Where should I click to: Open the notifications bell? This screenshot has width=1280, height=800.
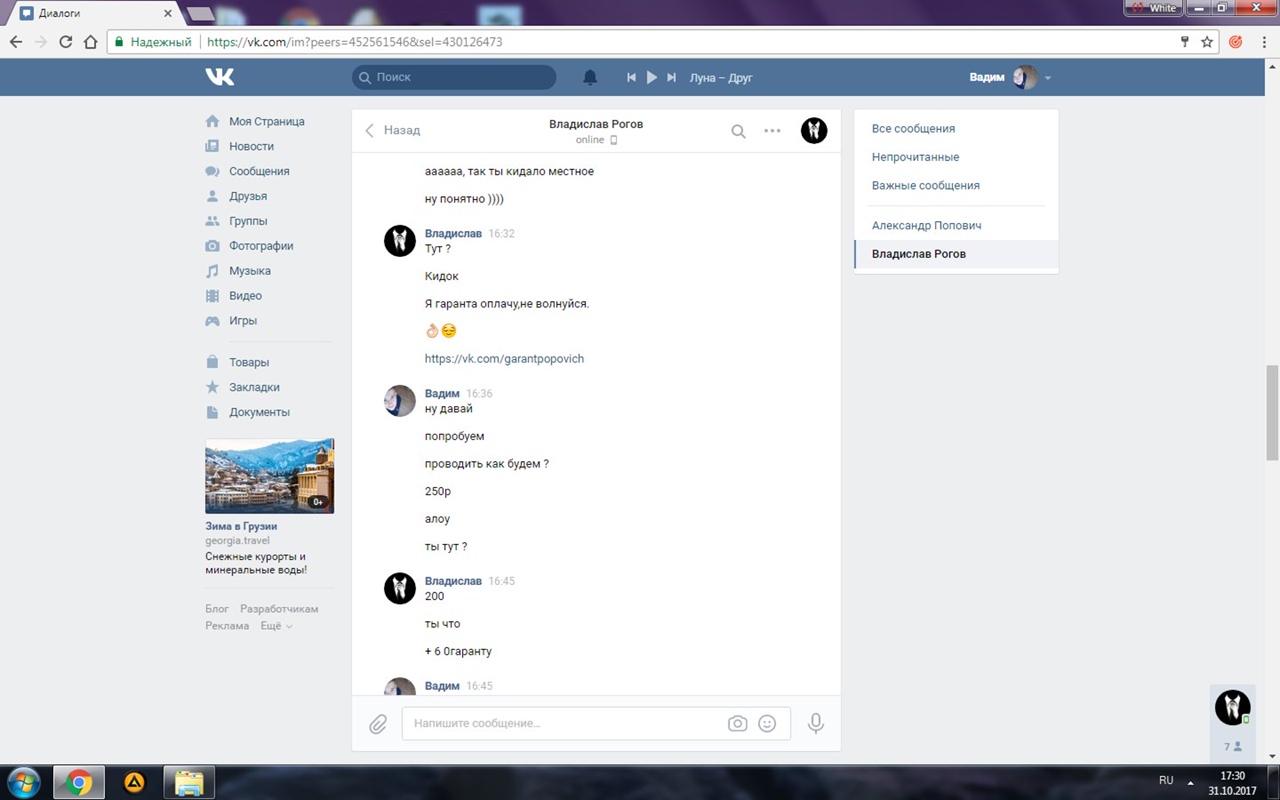pos(590,77)
